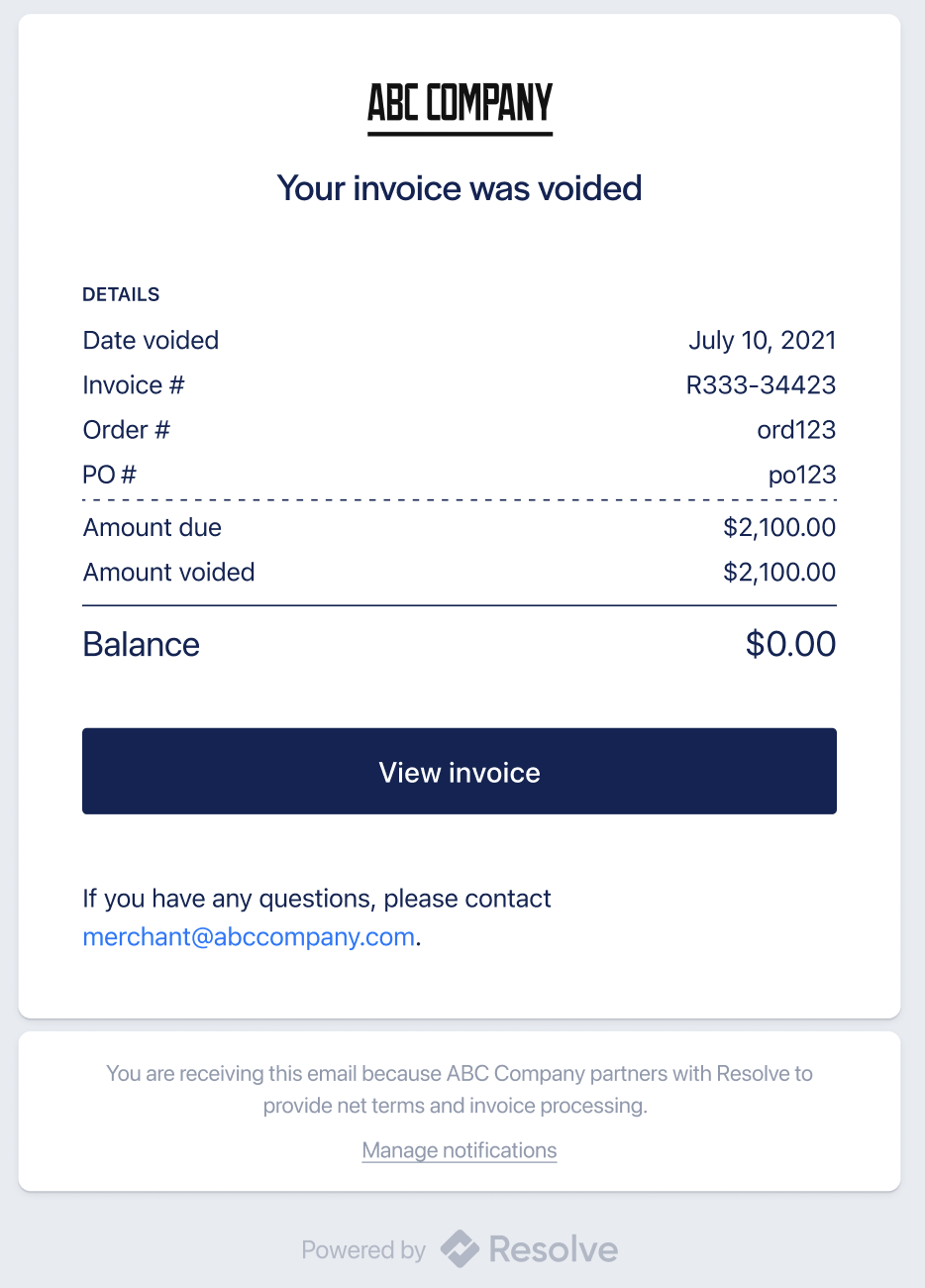Viewport: 925px width, 1288px height.
Task: Click the Invoice # label
Action: pos(134,384)
